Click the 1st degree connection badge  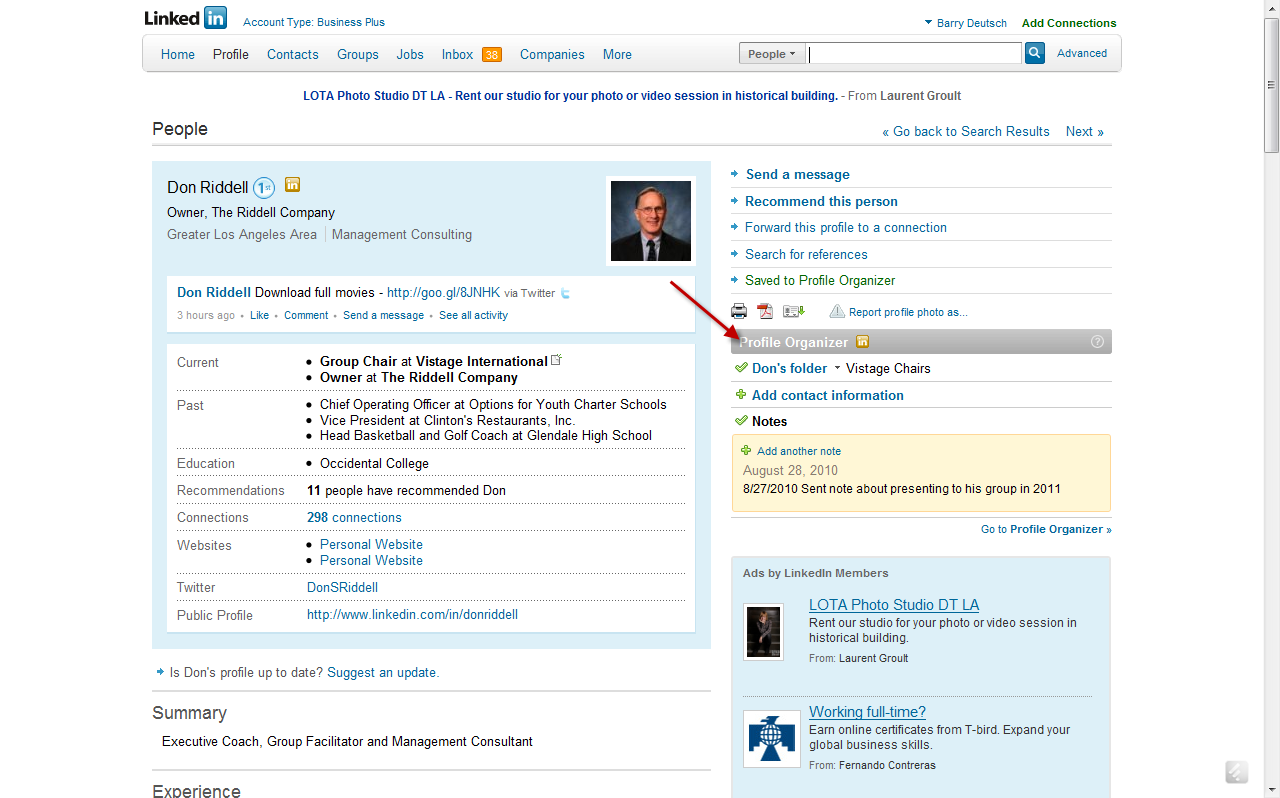263,187
